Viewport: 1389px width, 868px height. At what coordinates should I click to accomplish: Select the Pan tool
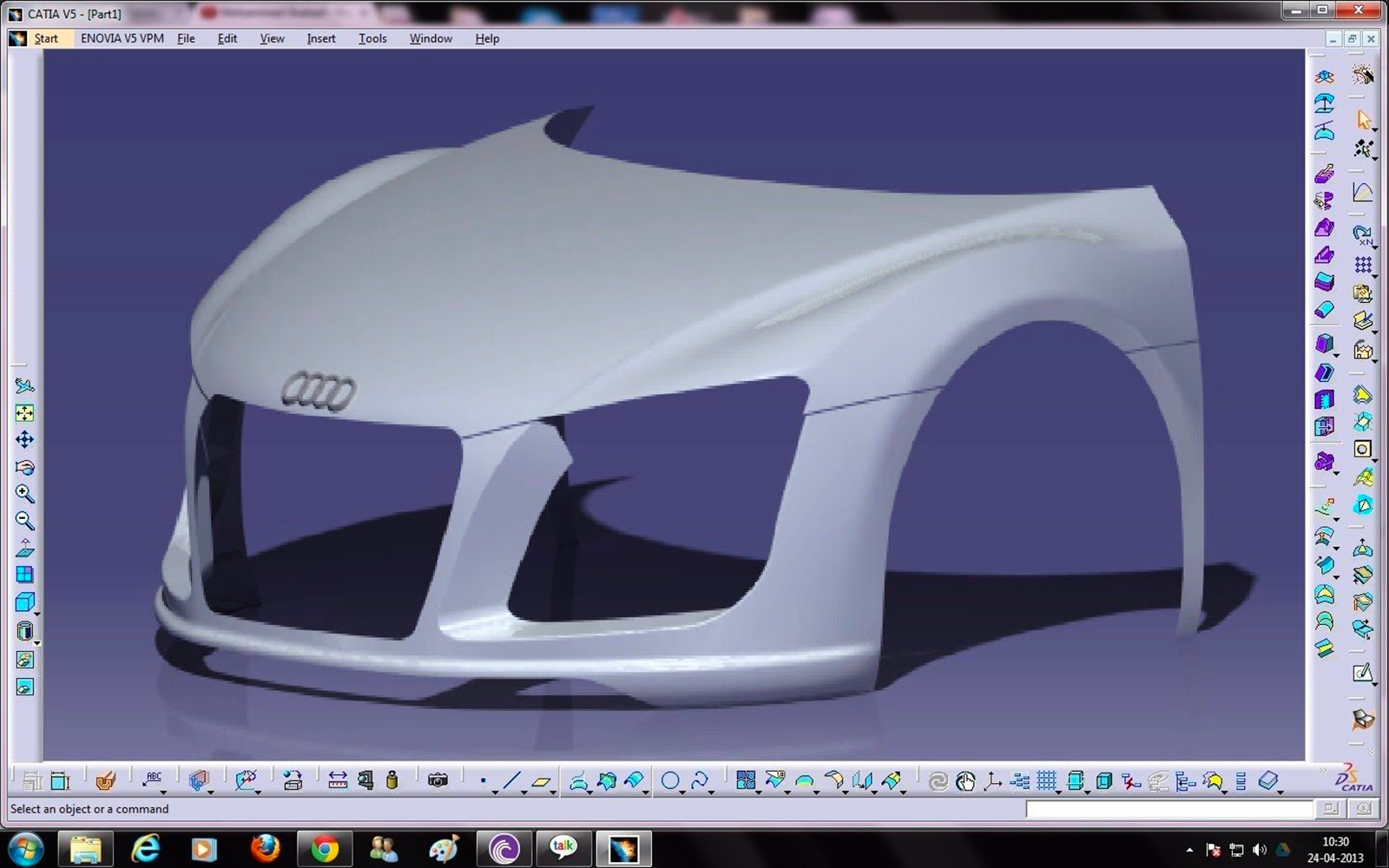coord(24,440)
